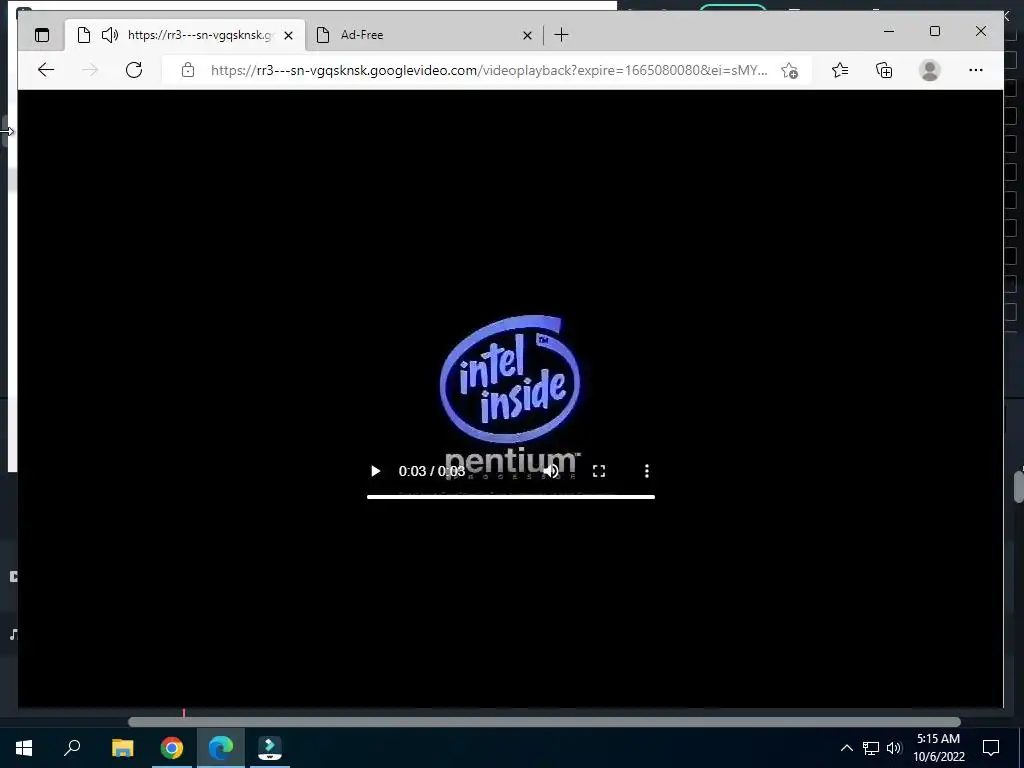Screen dimensions: 1024x768
Task: Enter video fullscreen mode
Action: point(599,471)
